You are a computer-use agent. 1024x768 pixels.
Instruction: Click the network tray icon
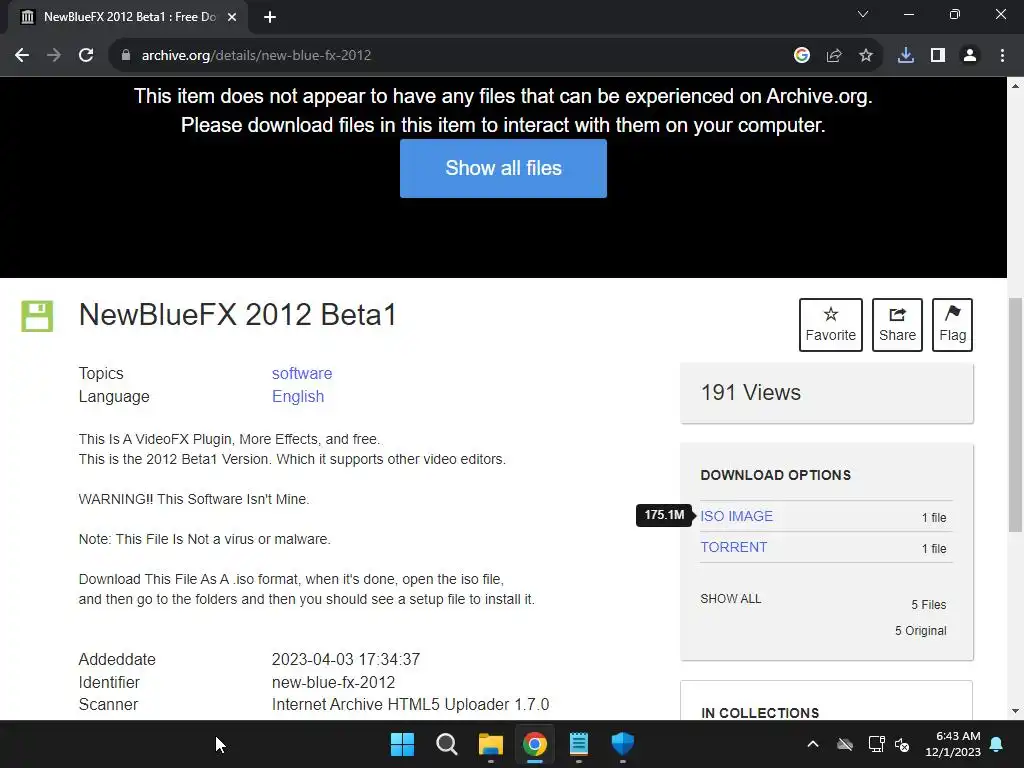pos(876,744)
